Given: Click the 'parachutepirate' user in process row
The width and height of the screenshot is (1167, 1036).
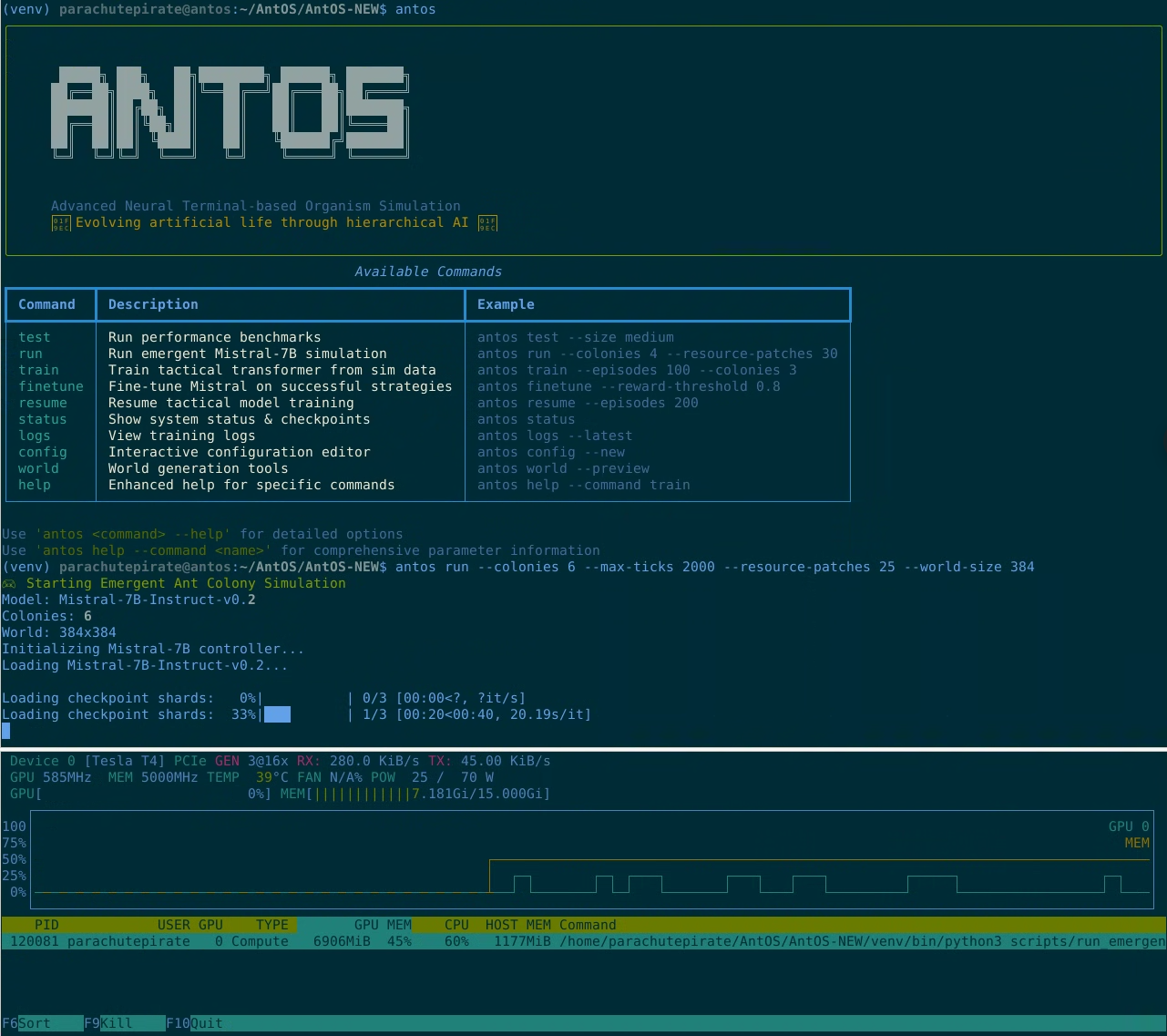Looking at the screenshot, I should click(x=128, y=941).
